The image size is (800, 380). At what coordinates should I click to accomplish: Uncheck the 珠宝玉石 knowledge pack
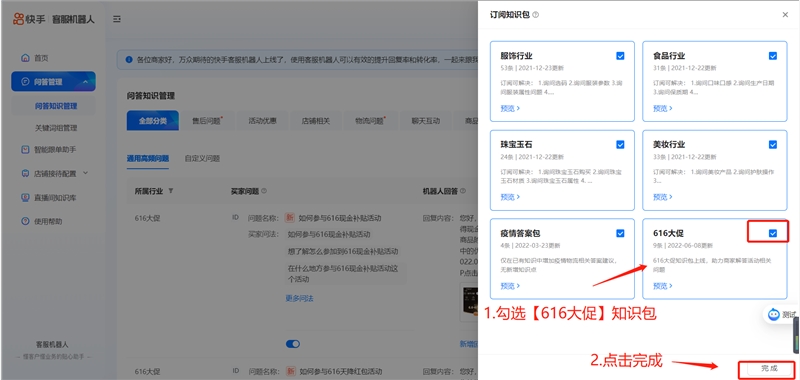point(620,145)
